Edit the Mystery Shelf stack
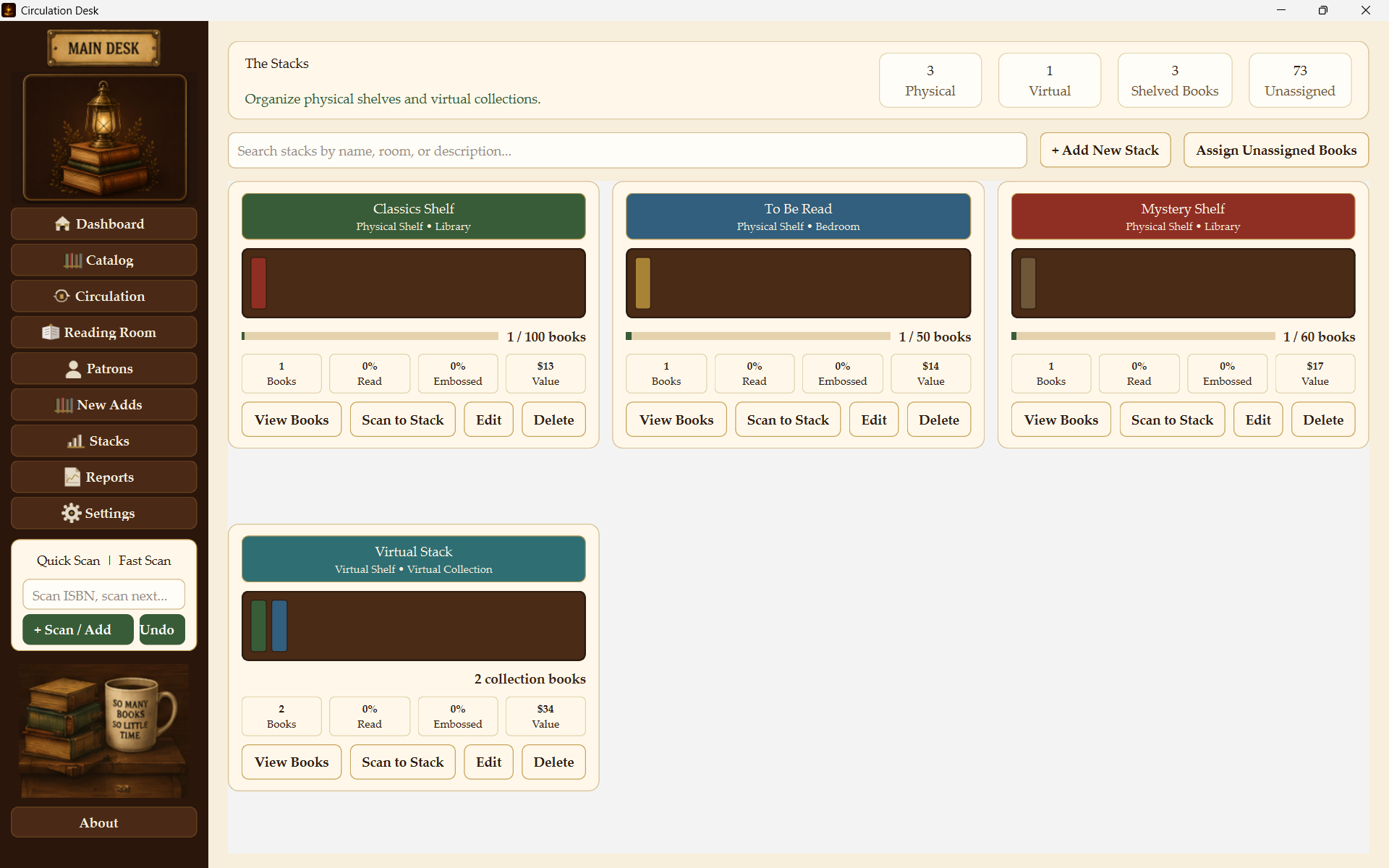This screenshot has width=1389, height=868. point(1258,420)
